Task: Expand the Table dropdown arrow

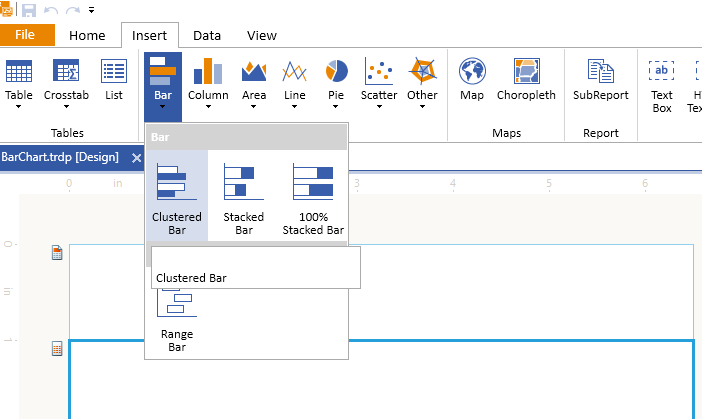Action: [18, 107]
